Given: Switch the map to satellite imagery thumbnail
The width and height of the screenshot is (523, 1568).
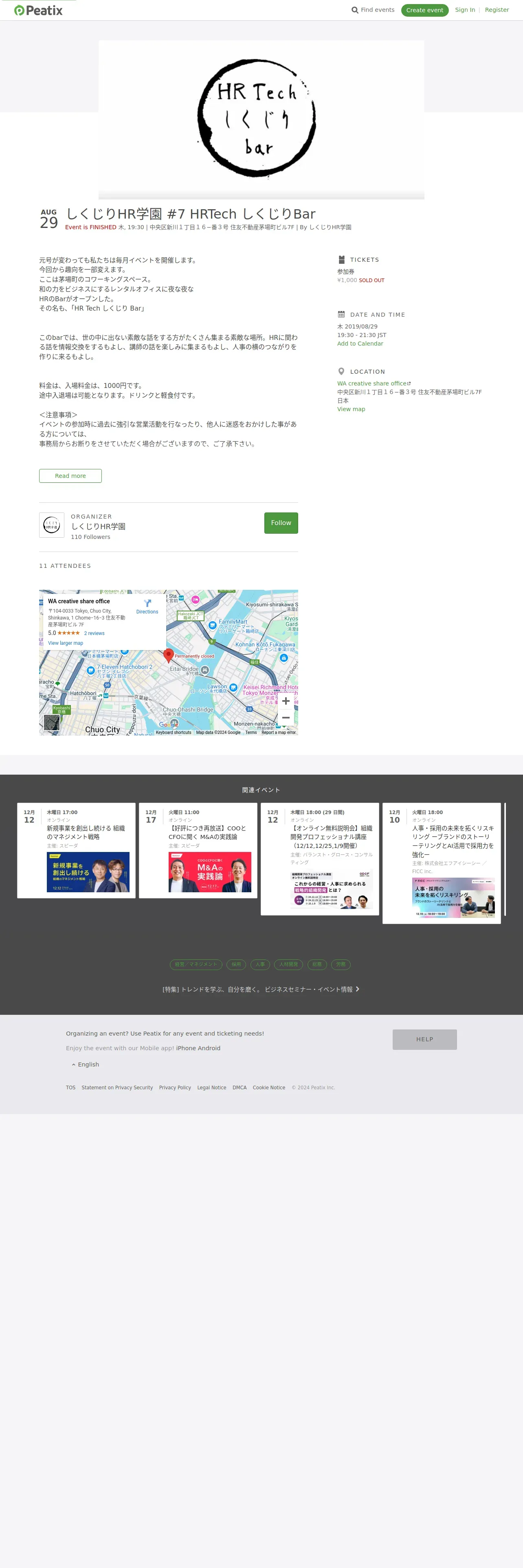Looking at the screenshot, I should click(52, 723).
